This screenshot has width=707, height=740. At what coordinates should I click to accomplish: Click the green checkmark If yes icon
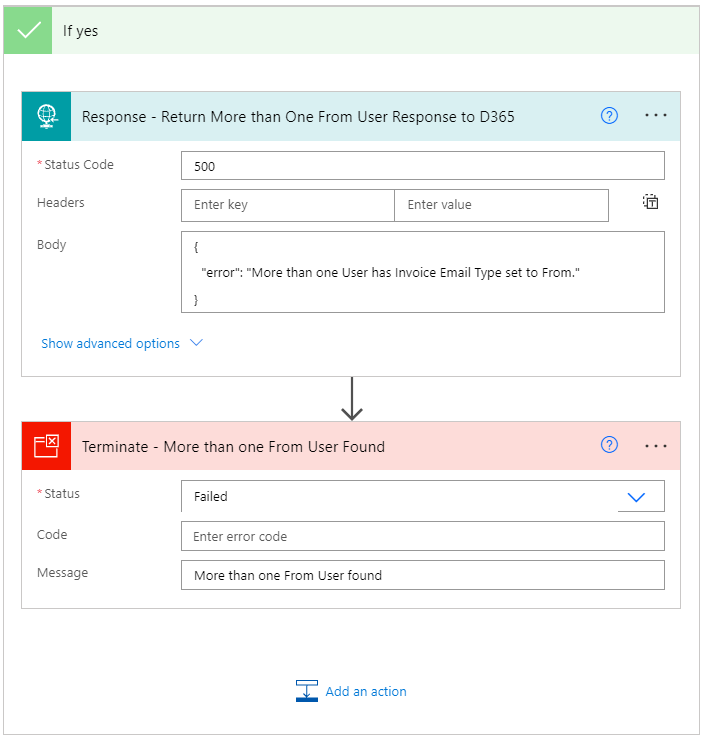(27, 30)
